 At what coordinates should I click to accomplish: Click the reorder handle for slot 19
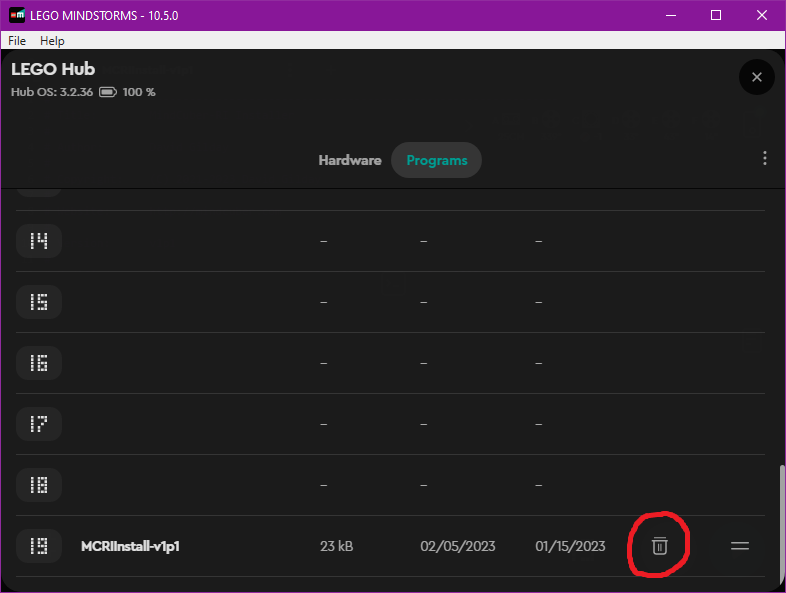click(740, 546)
